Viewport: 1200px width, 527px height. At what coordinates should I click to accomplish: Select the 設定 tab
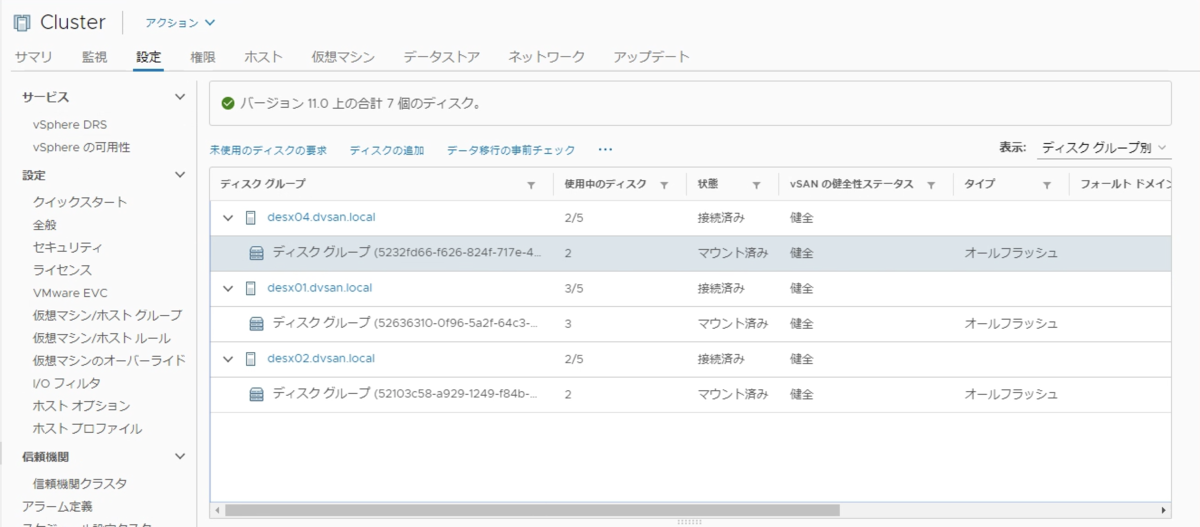148,57
